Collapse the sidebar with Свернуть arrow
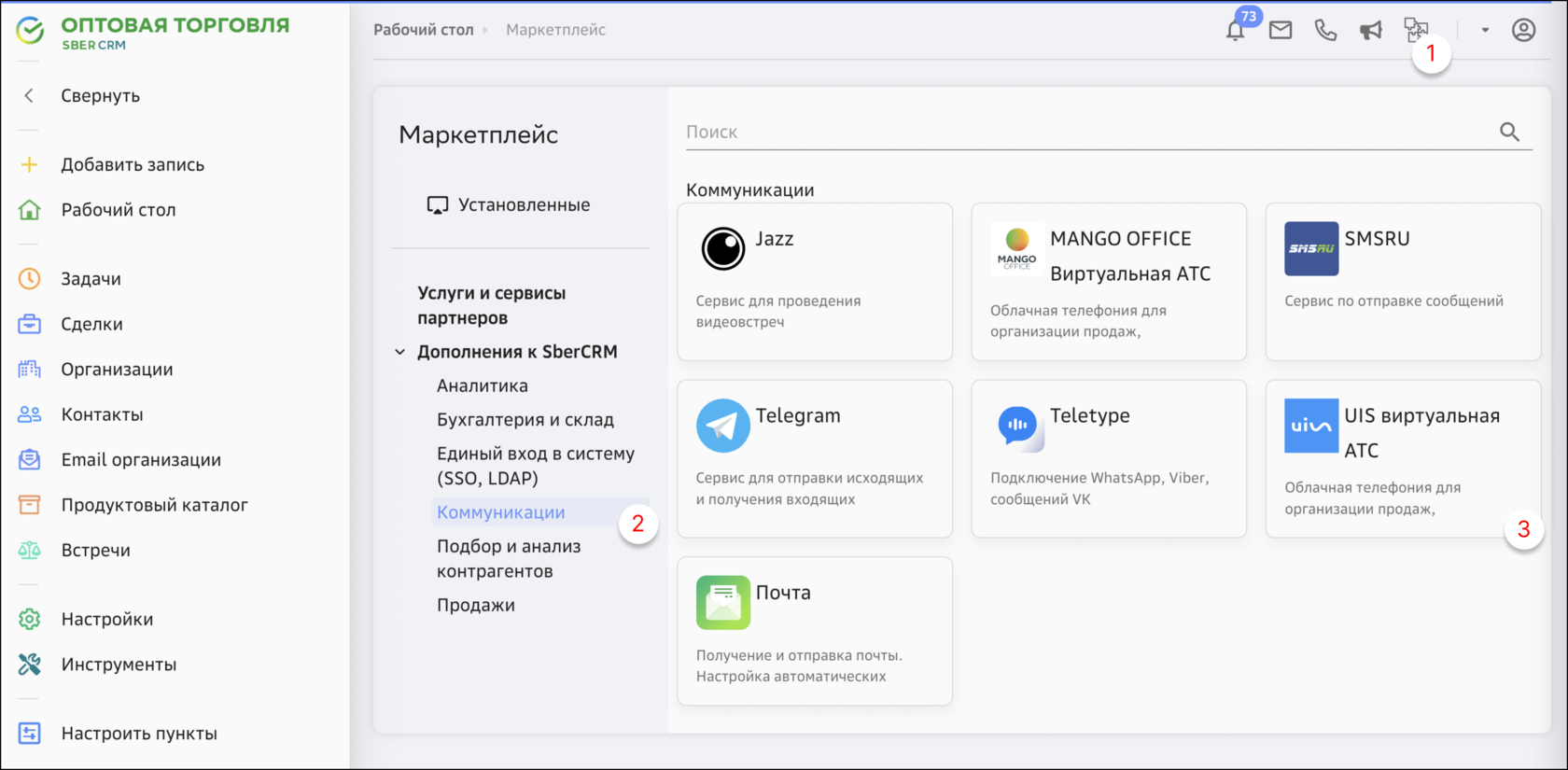This screenshot has width=1568, height=770. tap(29, 95)
